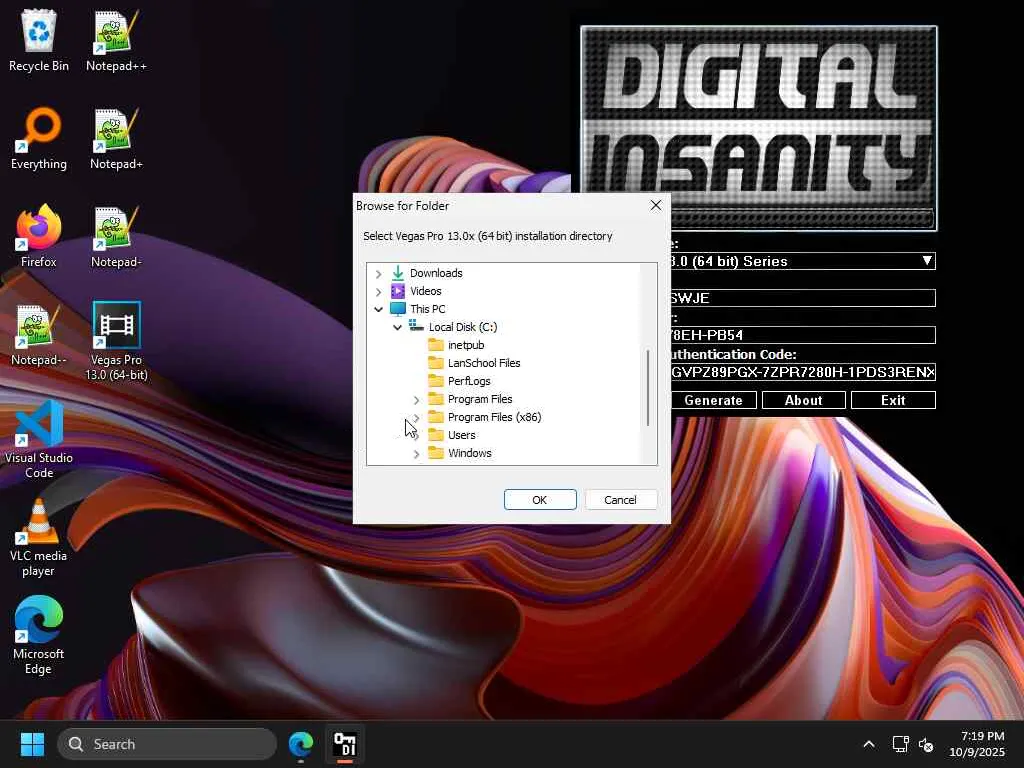Show hidden icons in the system tray

coord(868,744)
